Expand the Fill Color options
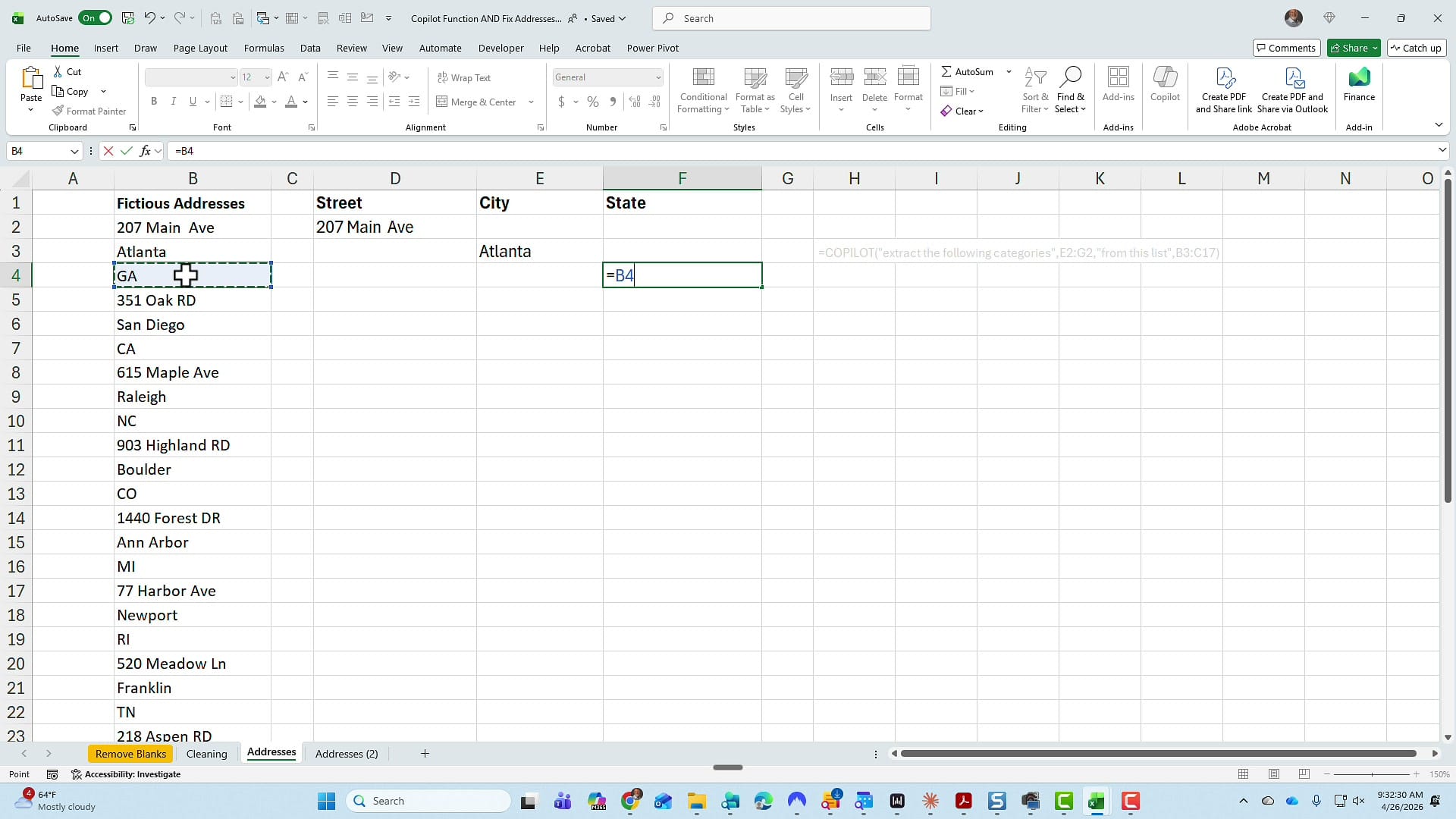The height and width of the screenshot is (819, 1456). (274, 102)
